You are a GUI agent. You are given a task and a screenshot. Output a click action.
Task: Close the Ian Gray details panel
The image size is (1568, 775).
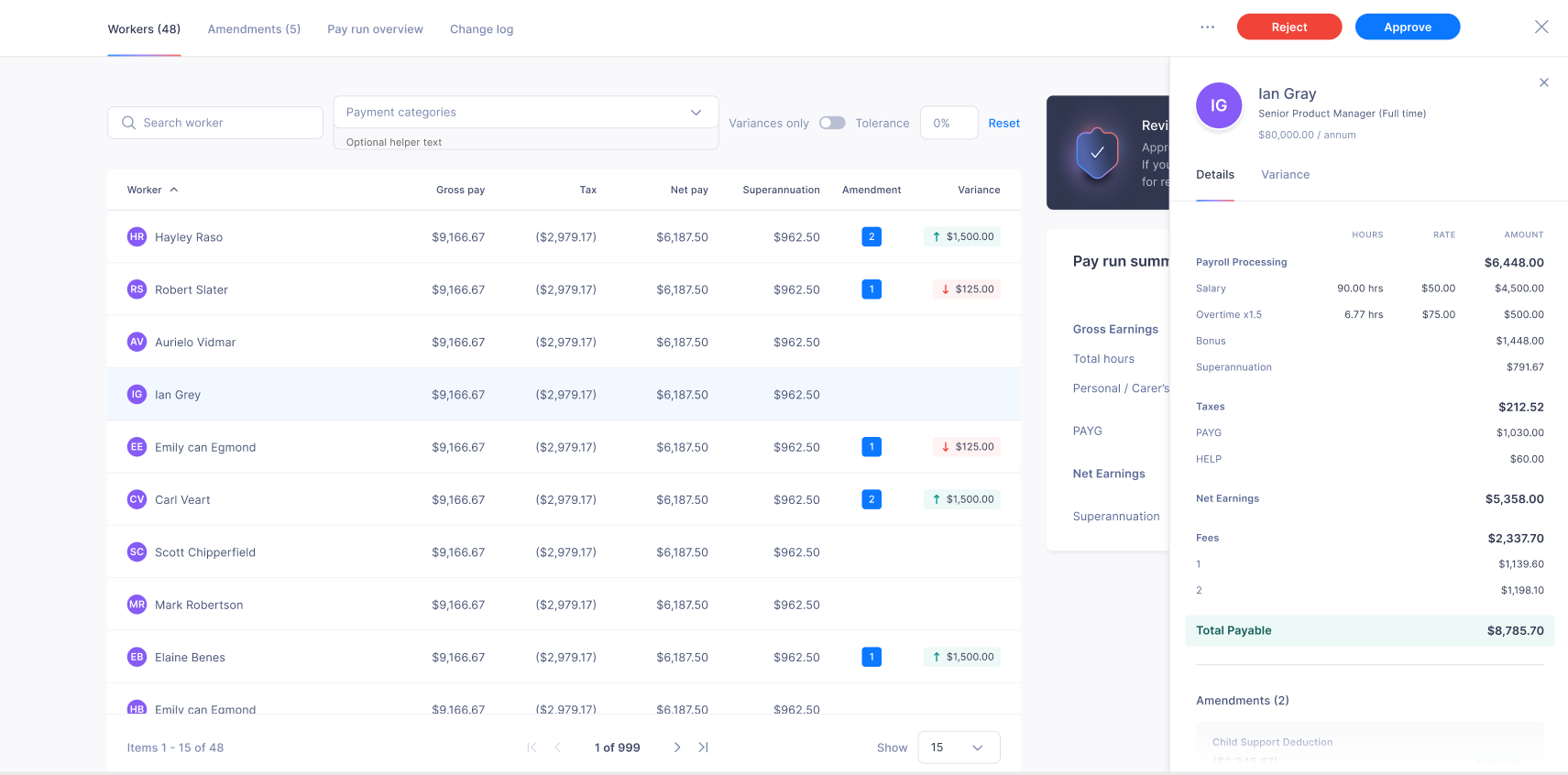pyautogui.click(x=1544, y=82)
